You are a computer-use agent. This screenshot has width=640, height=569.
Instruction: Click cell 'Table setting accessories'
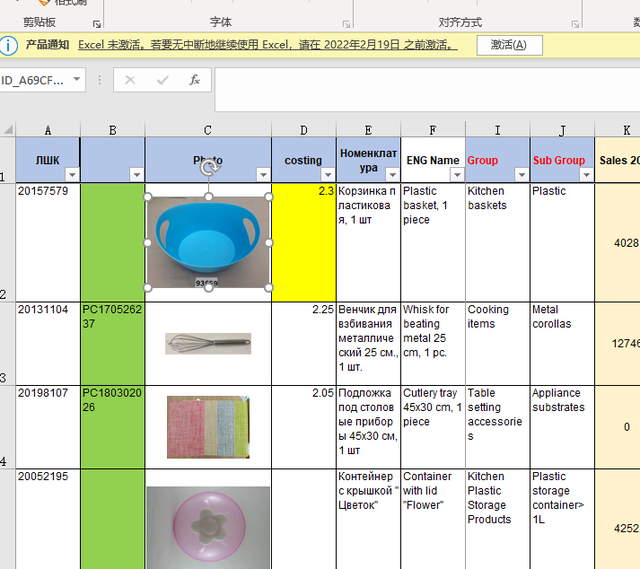point(498,427)
